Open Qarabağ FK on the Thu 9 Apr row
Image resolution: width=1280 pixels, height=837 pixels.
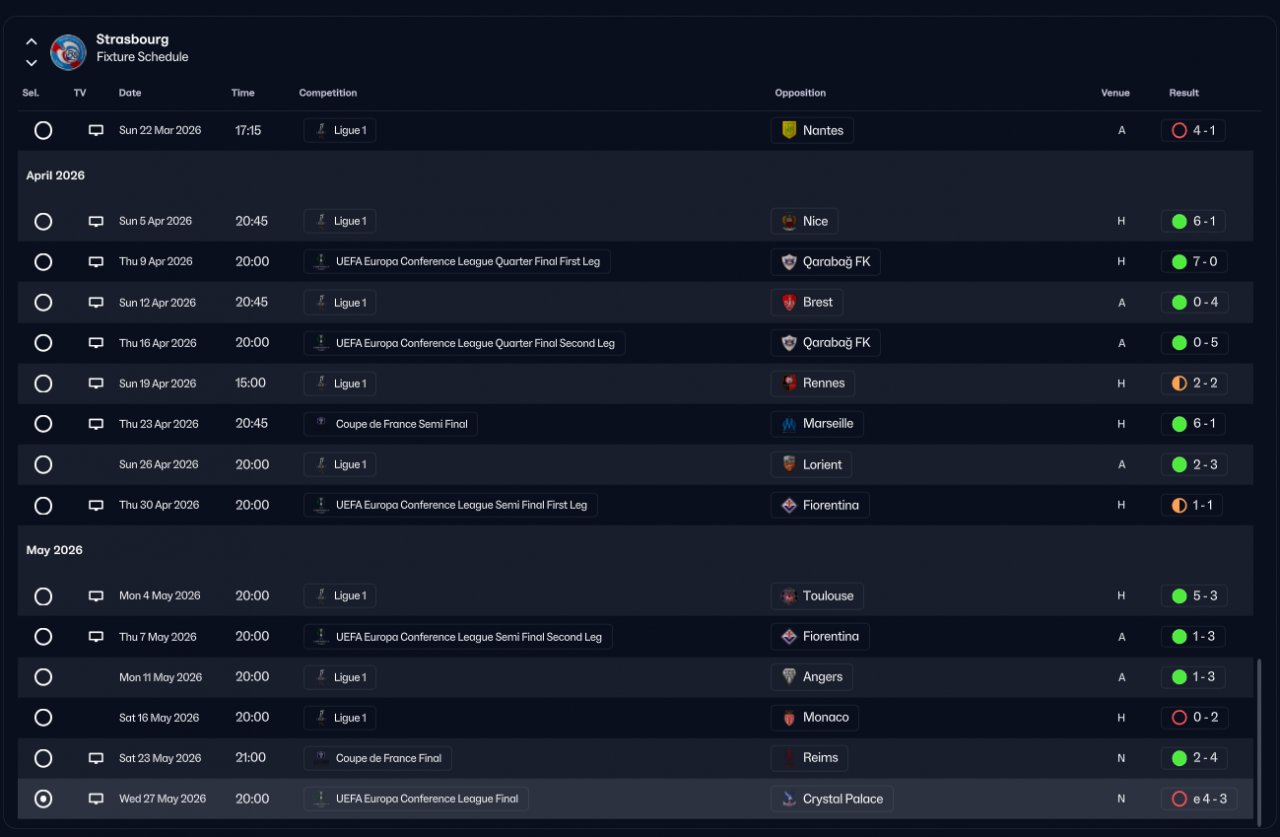pyautogui.click(x=826, y=262)
